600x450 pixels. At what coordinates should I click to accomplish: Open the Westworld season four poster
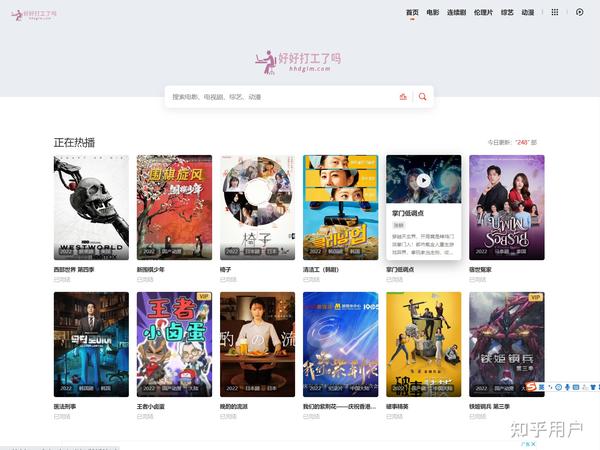coord(91,207)
